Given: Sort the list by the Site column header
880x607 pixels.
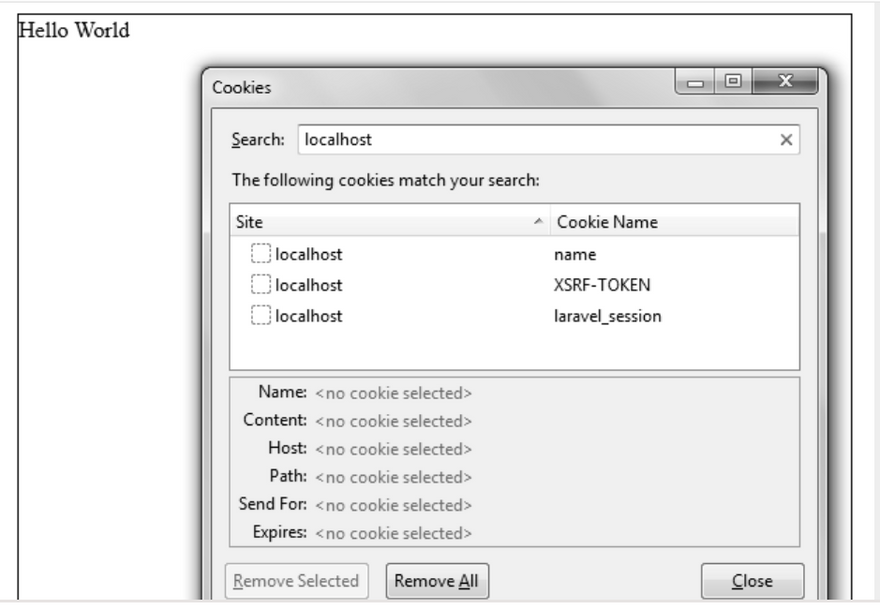Looking at the screenshot, I should [x=380, y=222].
